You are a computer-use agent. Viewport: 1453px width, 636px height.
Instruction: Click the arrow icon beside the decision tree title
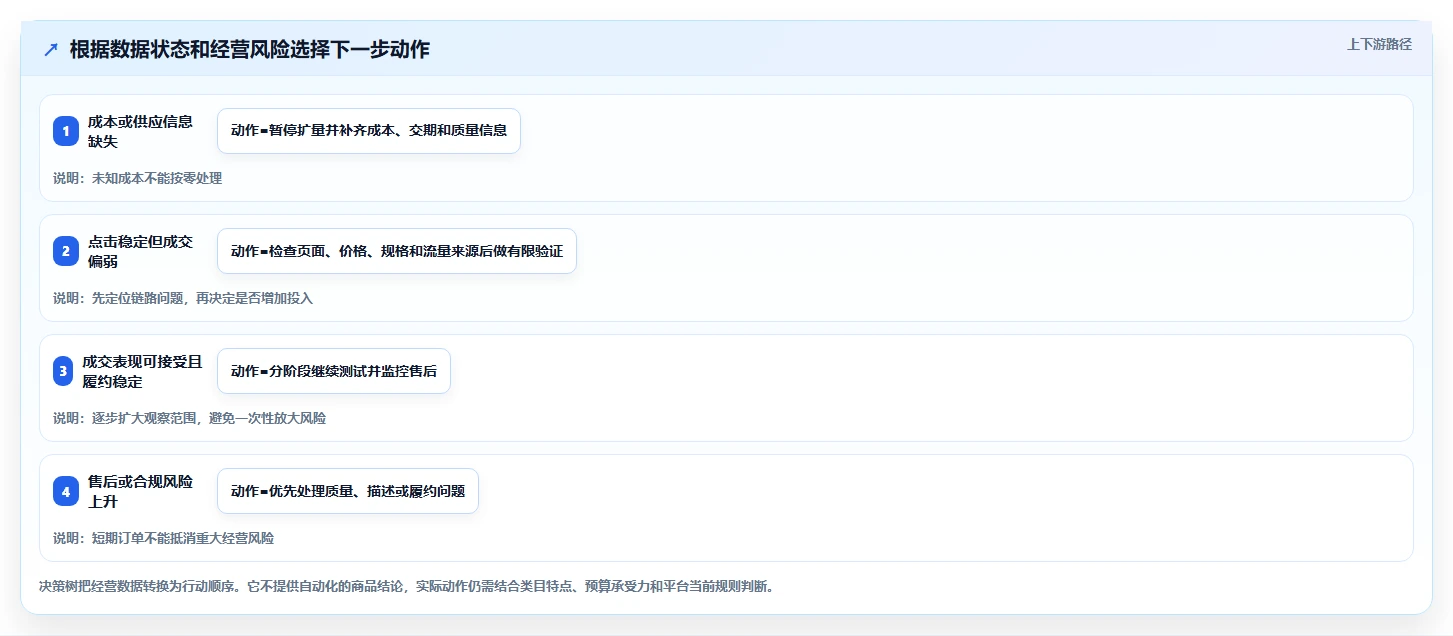[51, 50]
